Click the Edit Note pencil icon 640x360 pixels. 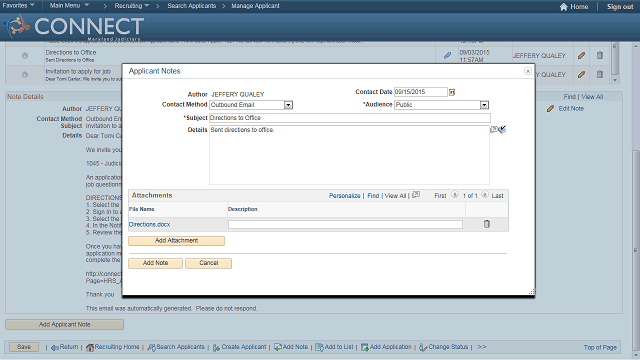pos(550,109)
